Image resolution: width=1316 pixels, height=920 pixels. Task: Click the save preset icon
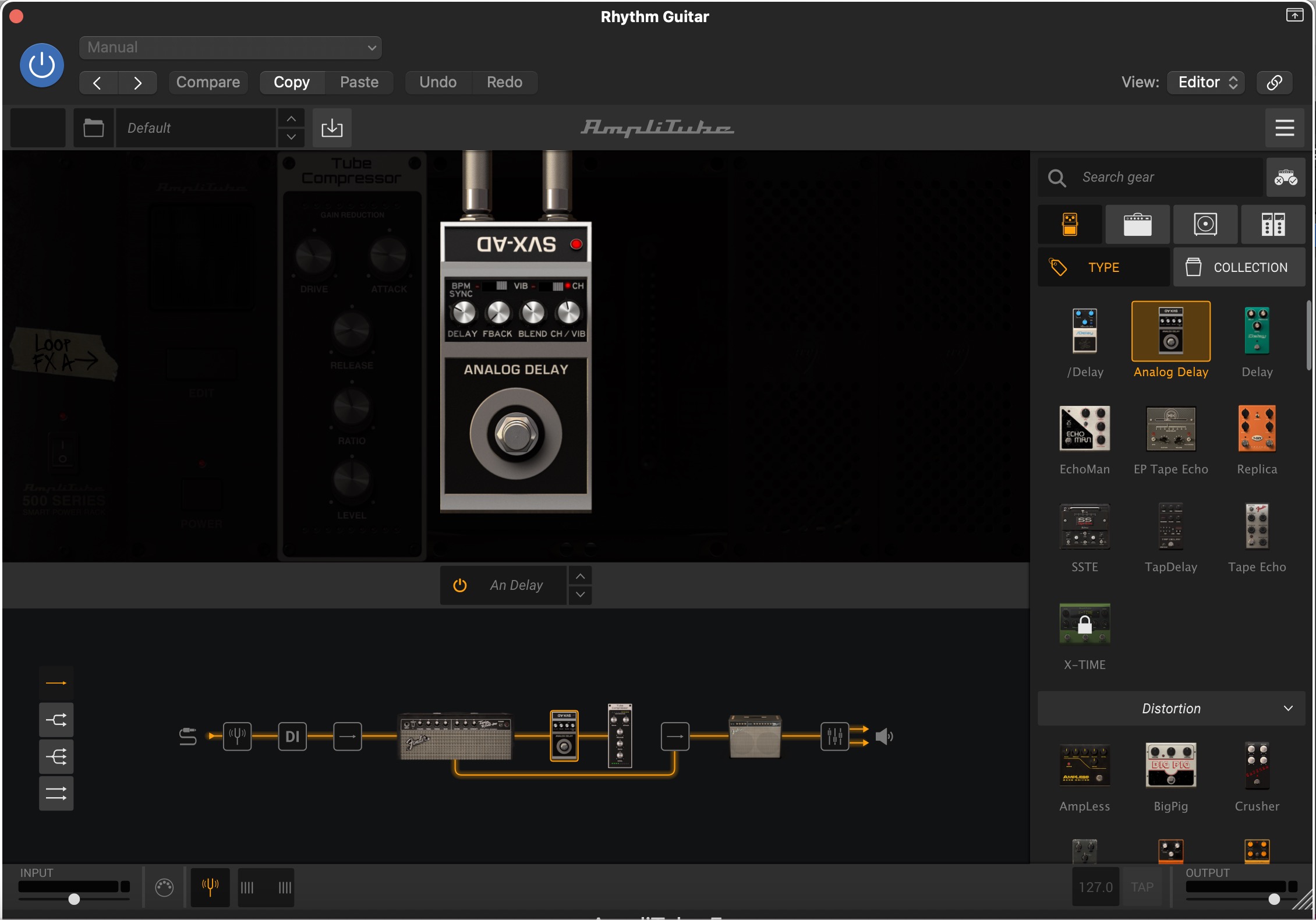(332, 128)
